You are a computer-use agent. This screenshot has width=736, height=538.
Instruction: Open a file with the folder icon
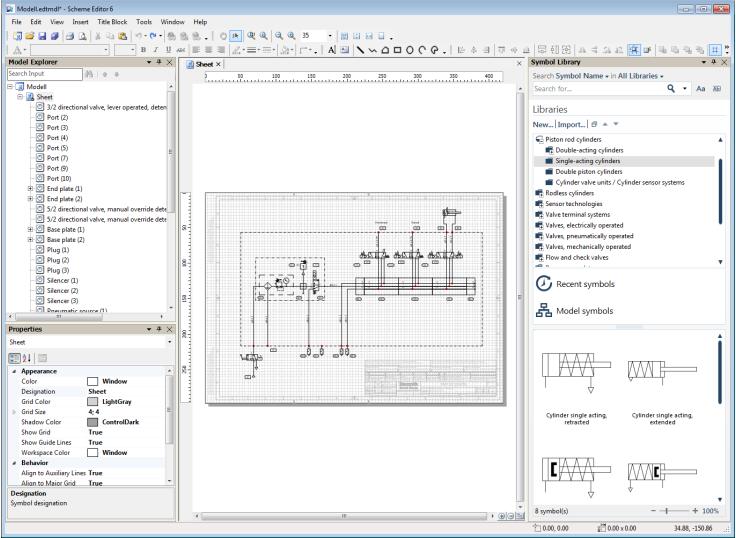tap(30, 36)
